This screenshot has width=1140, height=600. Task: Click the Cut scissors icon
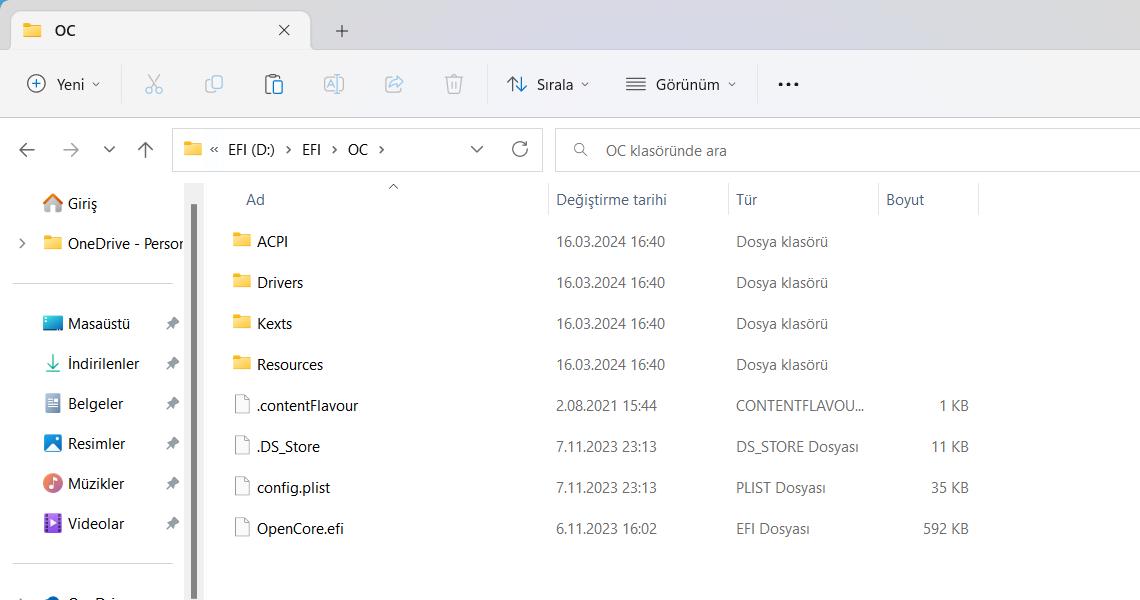coord(153,84)
